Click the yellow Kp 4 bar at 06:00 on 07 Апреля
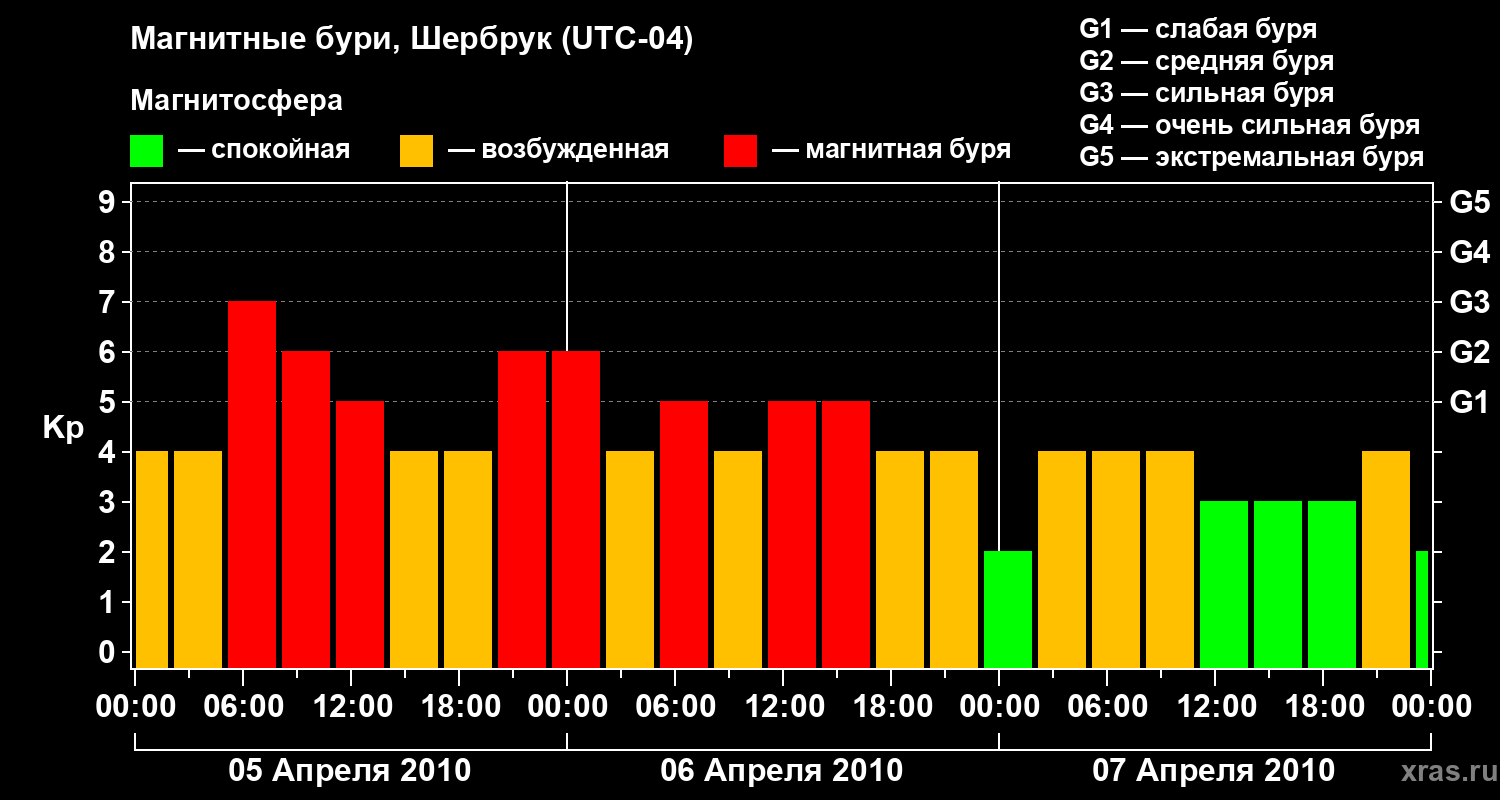The width and height of the screenshot is (1500, 800). [1116, 560]
